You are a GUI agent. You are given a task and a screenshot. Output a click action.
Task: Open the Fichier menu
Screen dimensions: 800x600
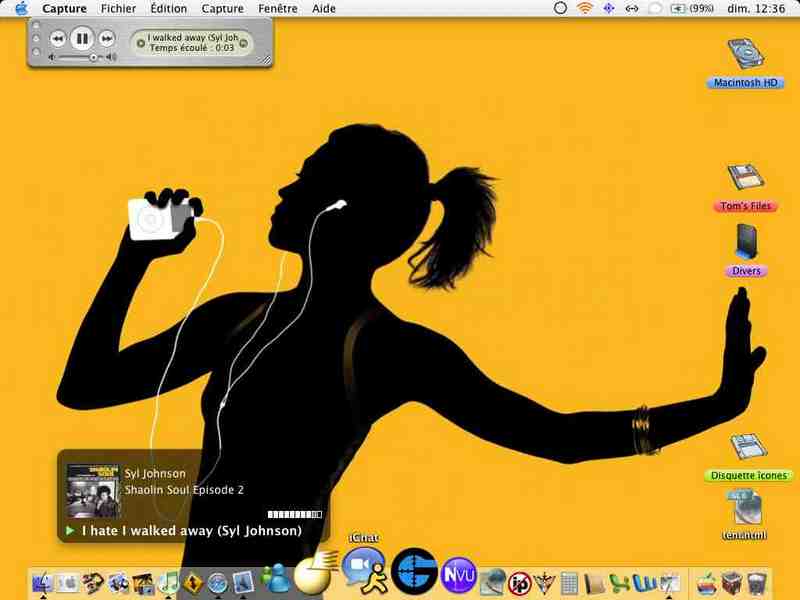[x=118, y=9]
